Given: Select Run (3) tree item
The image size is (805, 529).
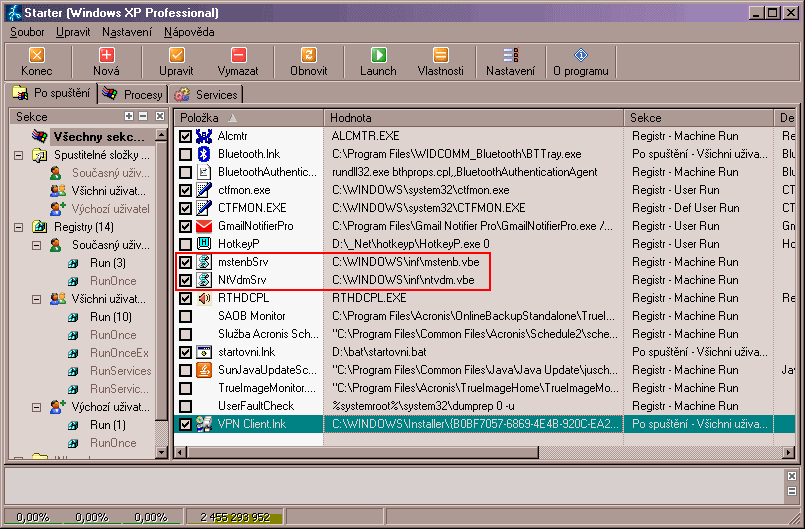Looking at the screenshot, I should coord(108,263).
